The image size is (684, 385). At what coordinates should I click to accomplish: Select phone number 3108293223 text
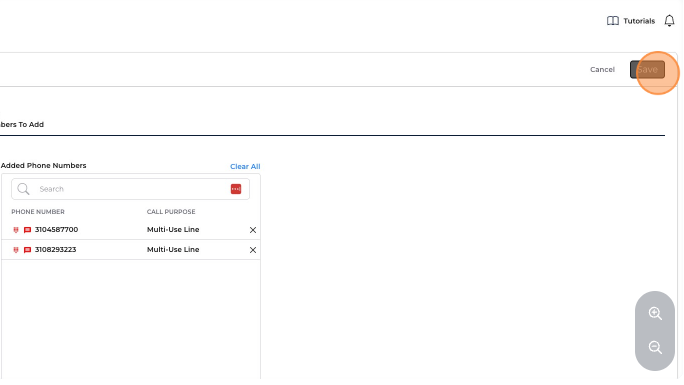coord(55,249)
